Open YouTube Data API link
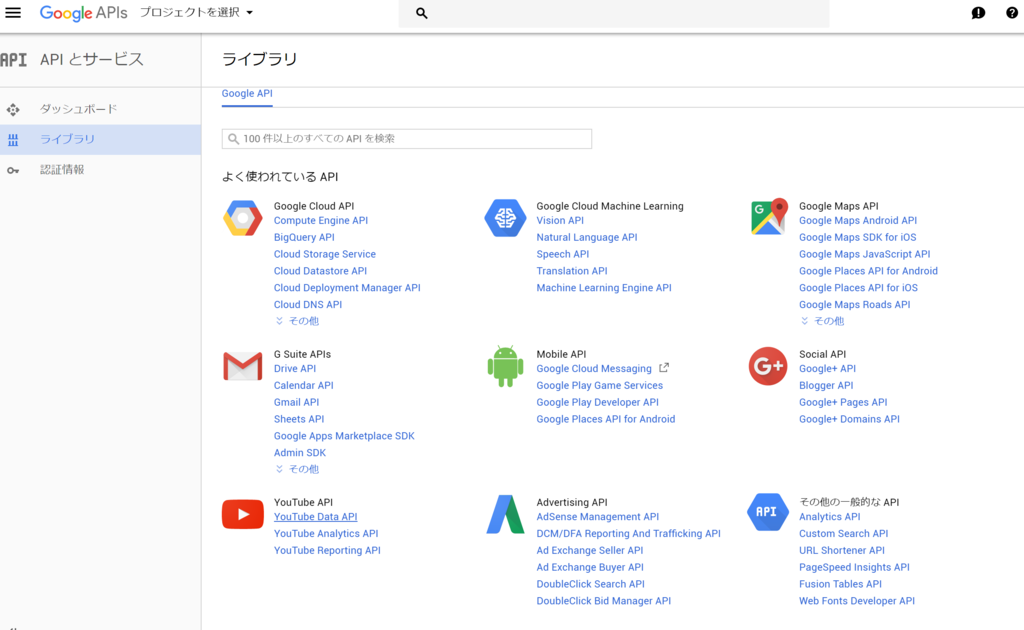 pos(315,517)
